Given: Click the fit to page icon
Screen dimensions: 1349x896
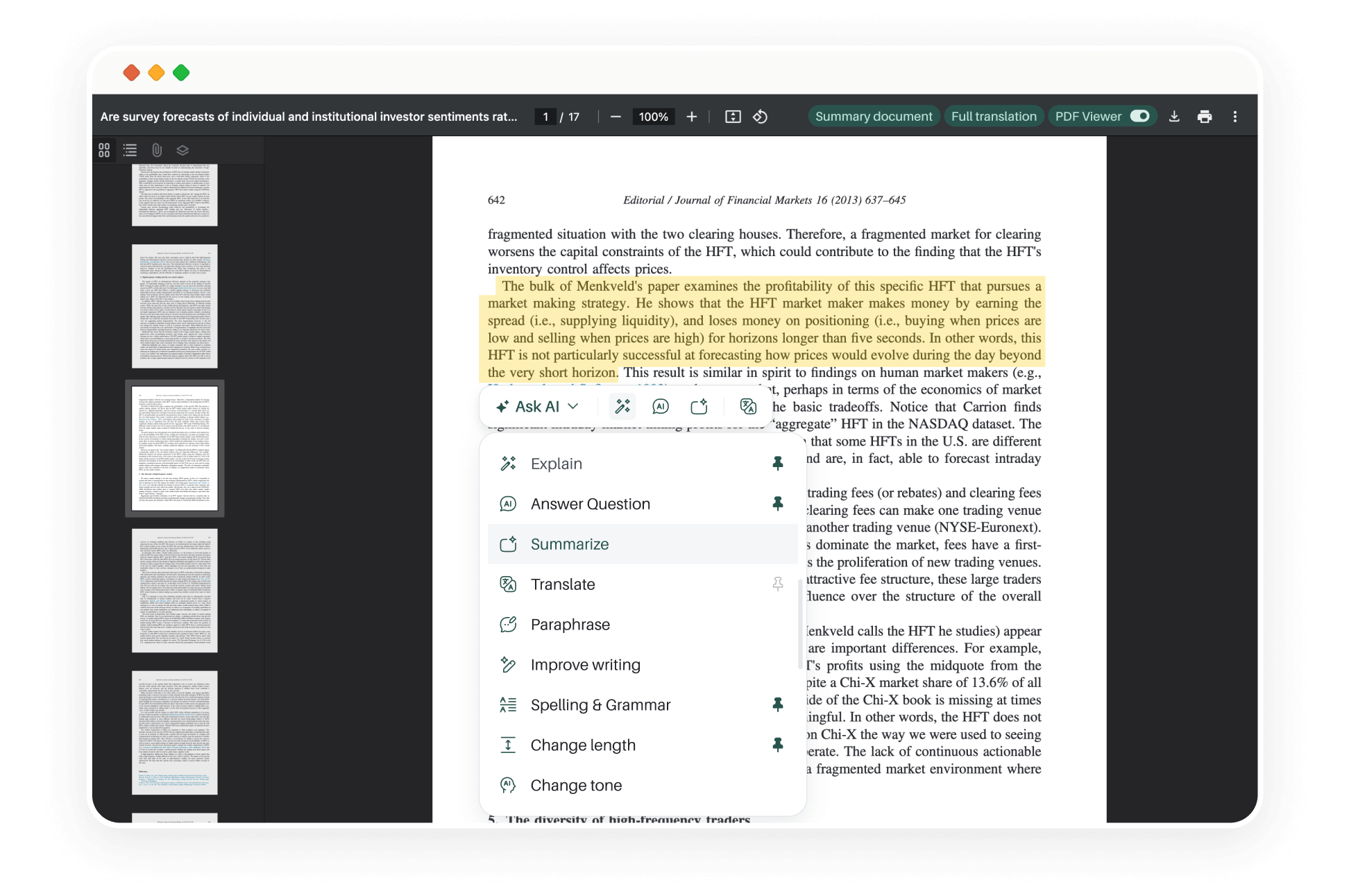Looking at the screenshot, I should point(733,117).
